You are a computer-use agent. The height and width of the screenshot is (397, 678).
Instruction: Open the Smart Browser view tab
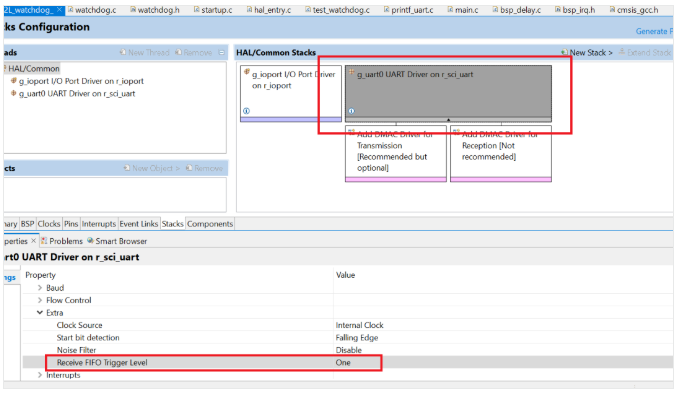117,241
